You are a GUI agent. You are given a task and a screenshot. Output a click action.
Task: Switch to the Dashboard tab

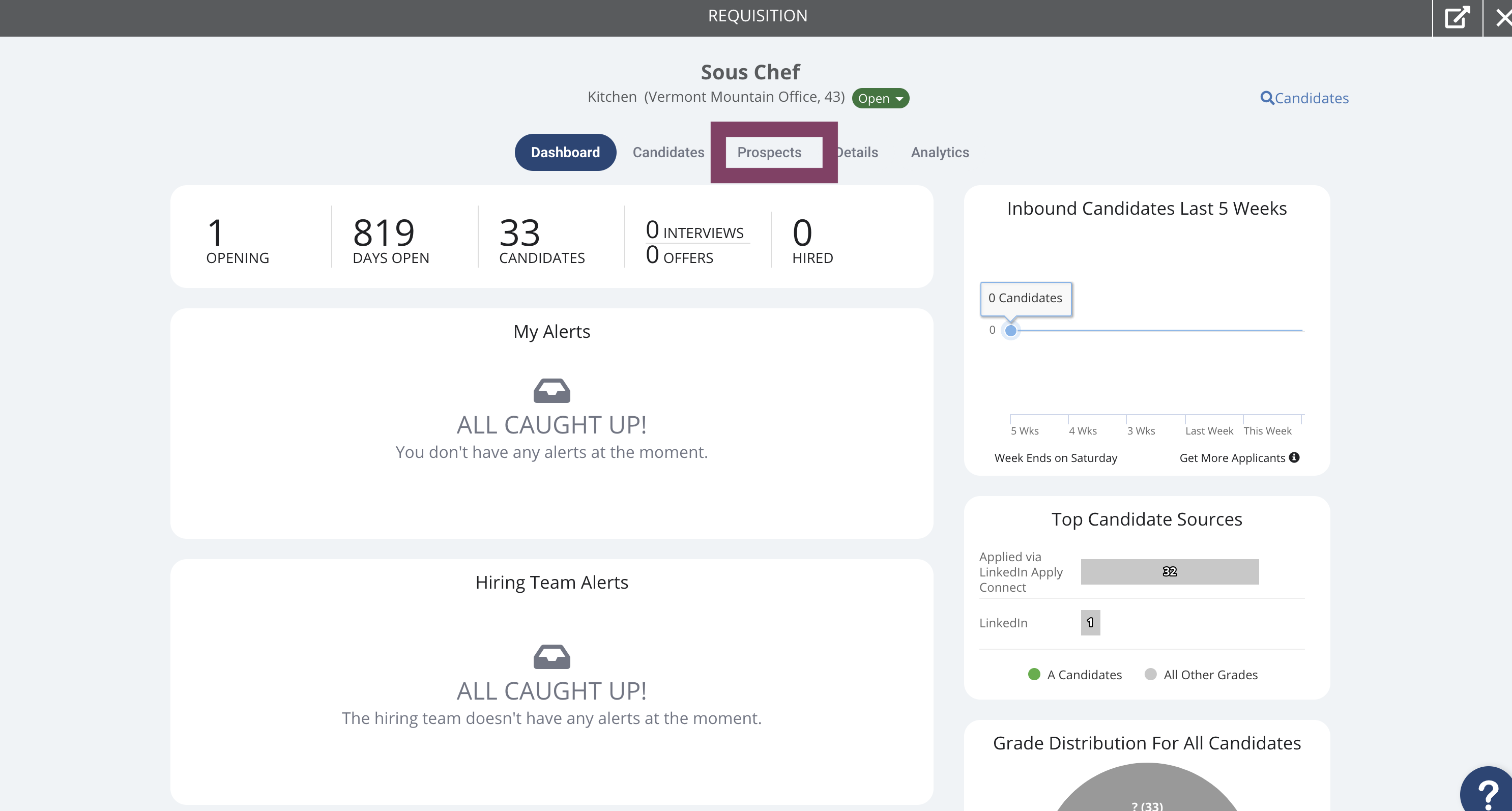(565, 152)
